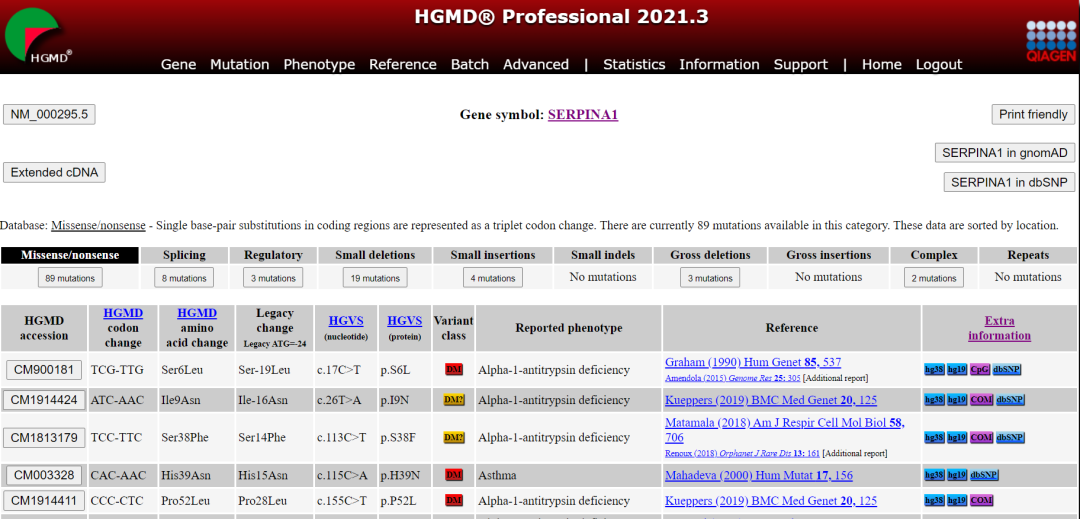Click the dbSNP badge for CM900181
Image resolution: width=1080 pixels, height=519 pixels.
[x=1006, y=370]
